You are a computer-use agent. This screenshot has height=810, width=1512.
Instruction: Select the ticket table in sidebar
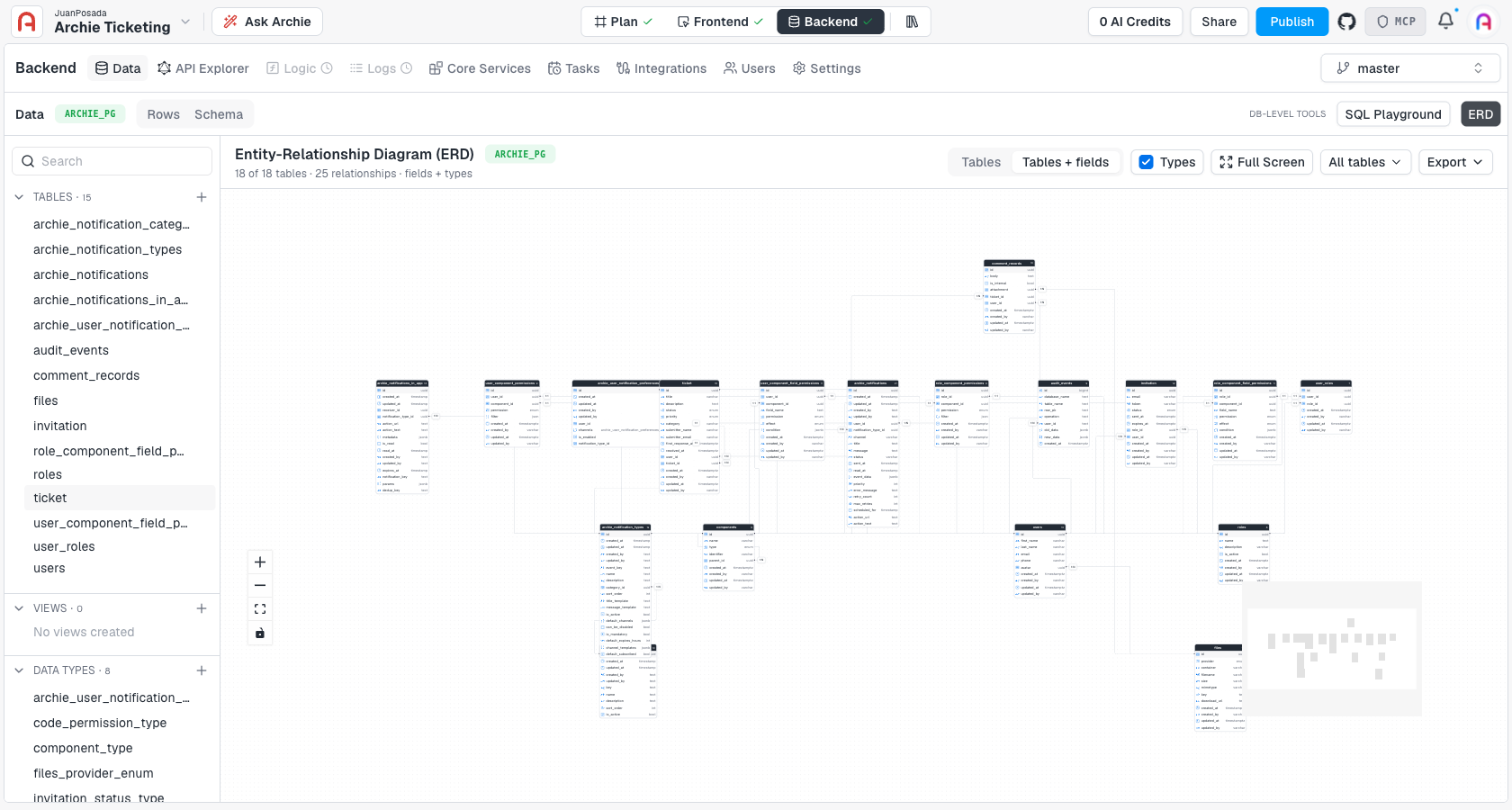tap(120, 498)
